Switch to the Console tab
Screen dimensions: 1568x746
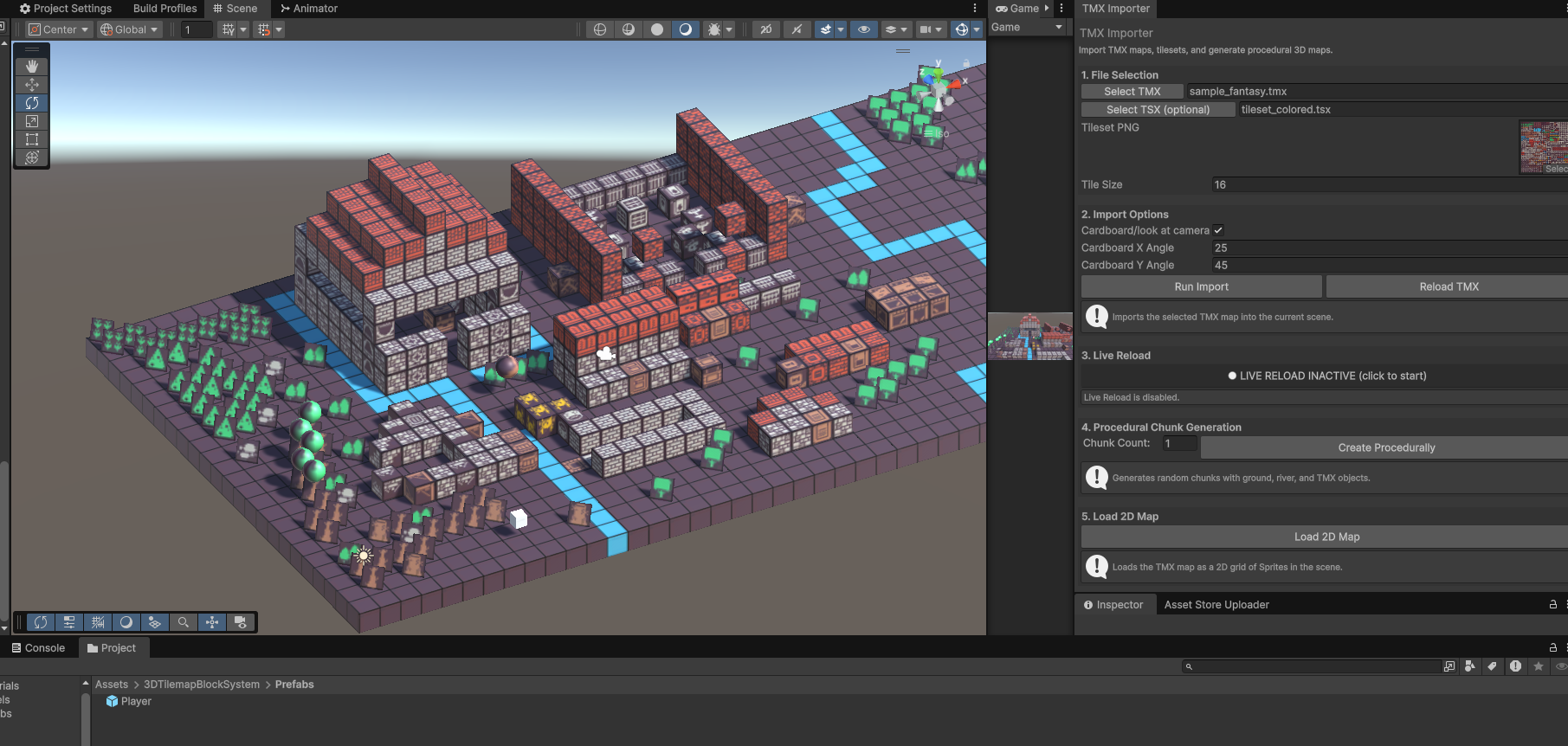coord(38,648)
